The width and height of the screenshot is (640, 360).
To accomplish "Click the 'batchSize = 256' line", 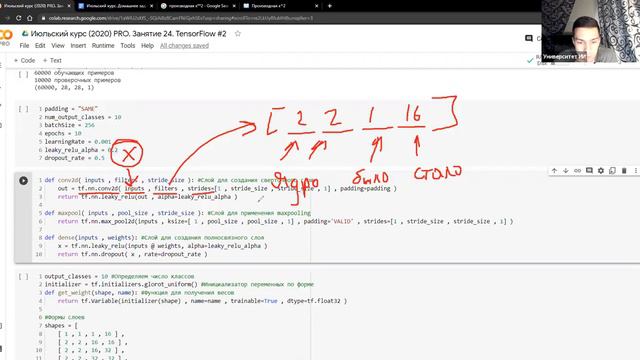I will point(69,125).
